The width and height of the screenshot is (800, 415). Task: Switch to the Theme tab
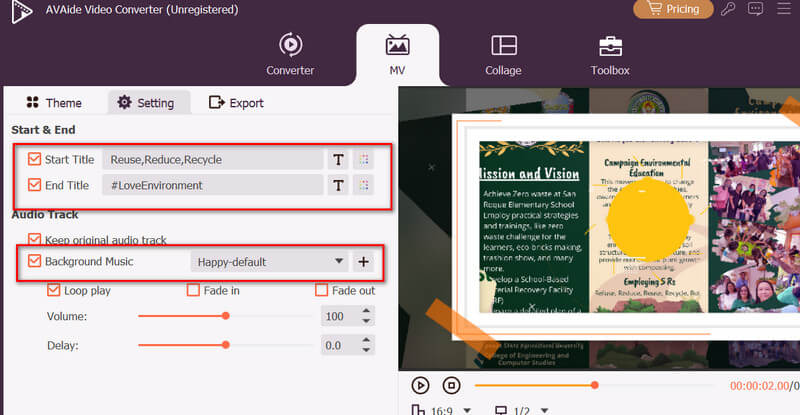click(x=54, y=103)
